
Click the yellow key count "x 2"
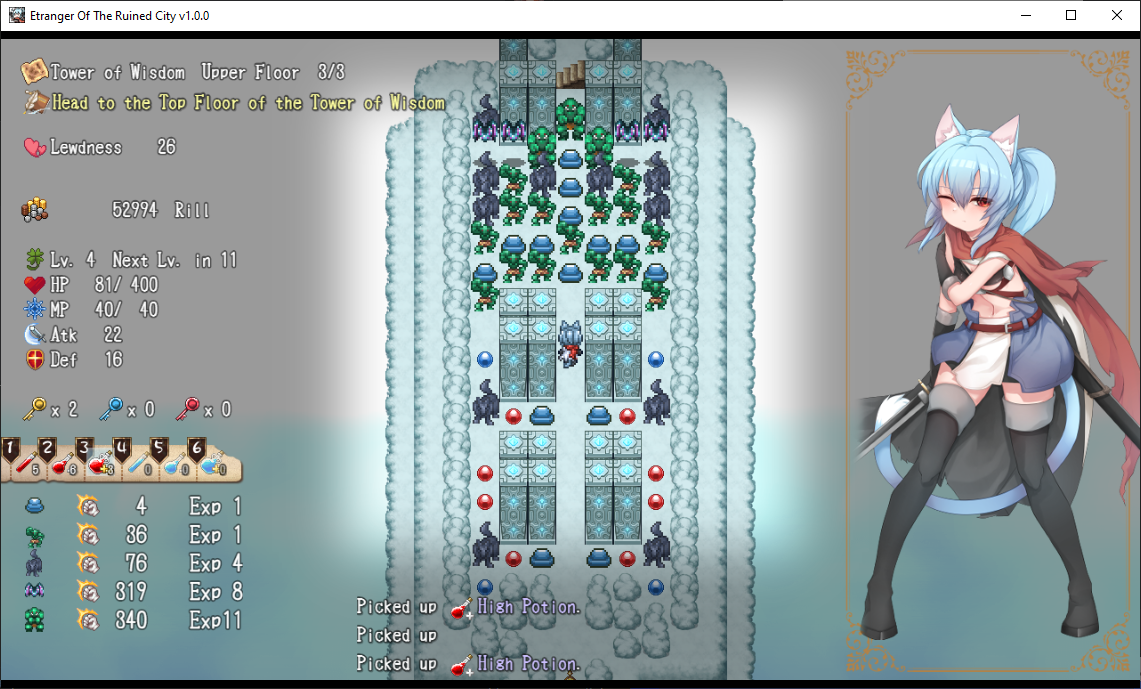(x=63, y=410)
